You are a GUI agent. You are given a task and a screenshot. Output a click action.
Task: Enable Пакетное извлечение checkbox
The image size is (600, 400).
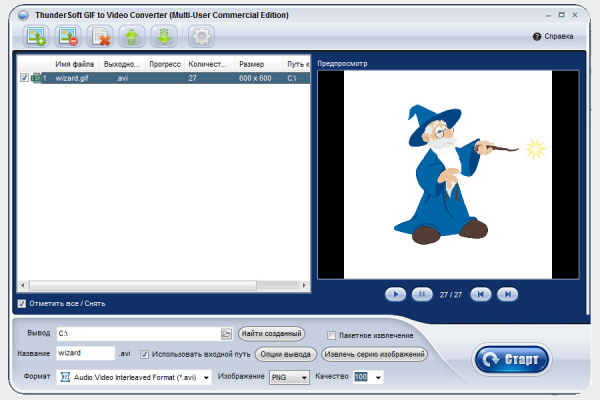pos(331,336)
